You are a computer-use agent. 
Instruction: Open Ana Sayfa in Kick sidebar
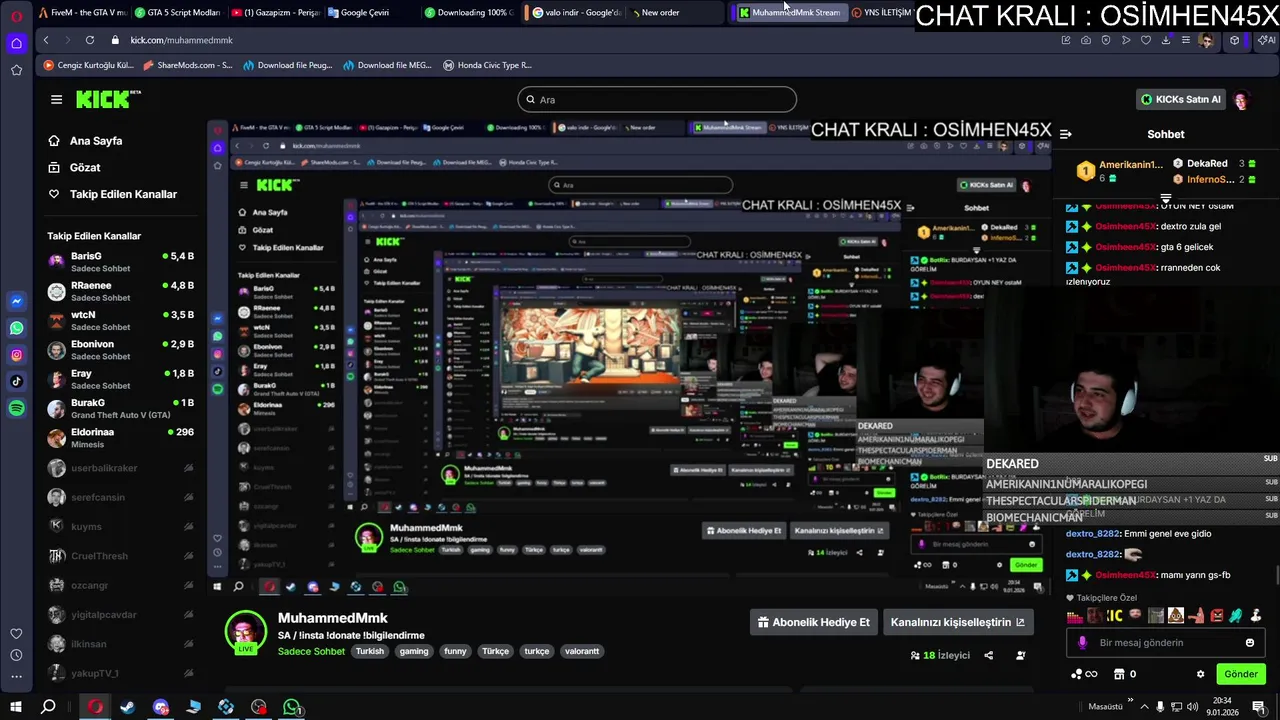click(86, 141)
